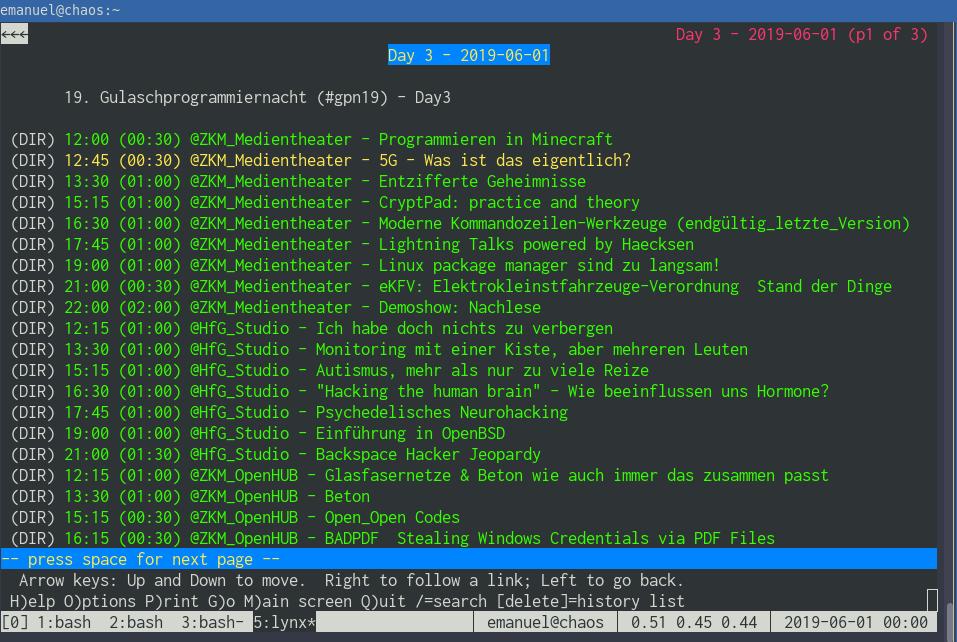Image resolution: width=957 pixels, height=642 pixels.
Task: Select 'Backspace Hacker Jeopardy' entry
Action: (x=302, y=455)
